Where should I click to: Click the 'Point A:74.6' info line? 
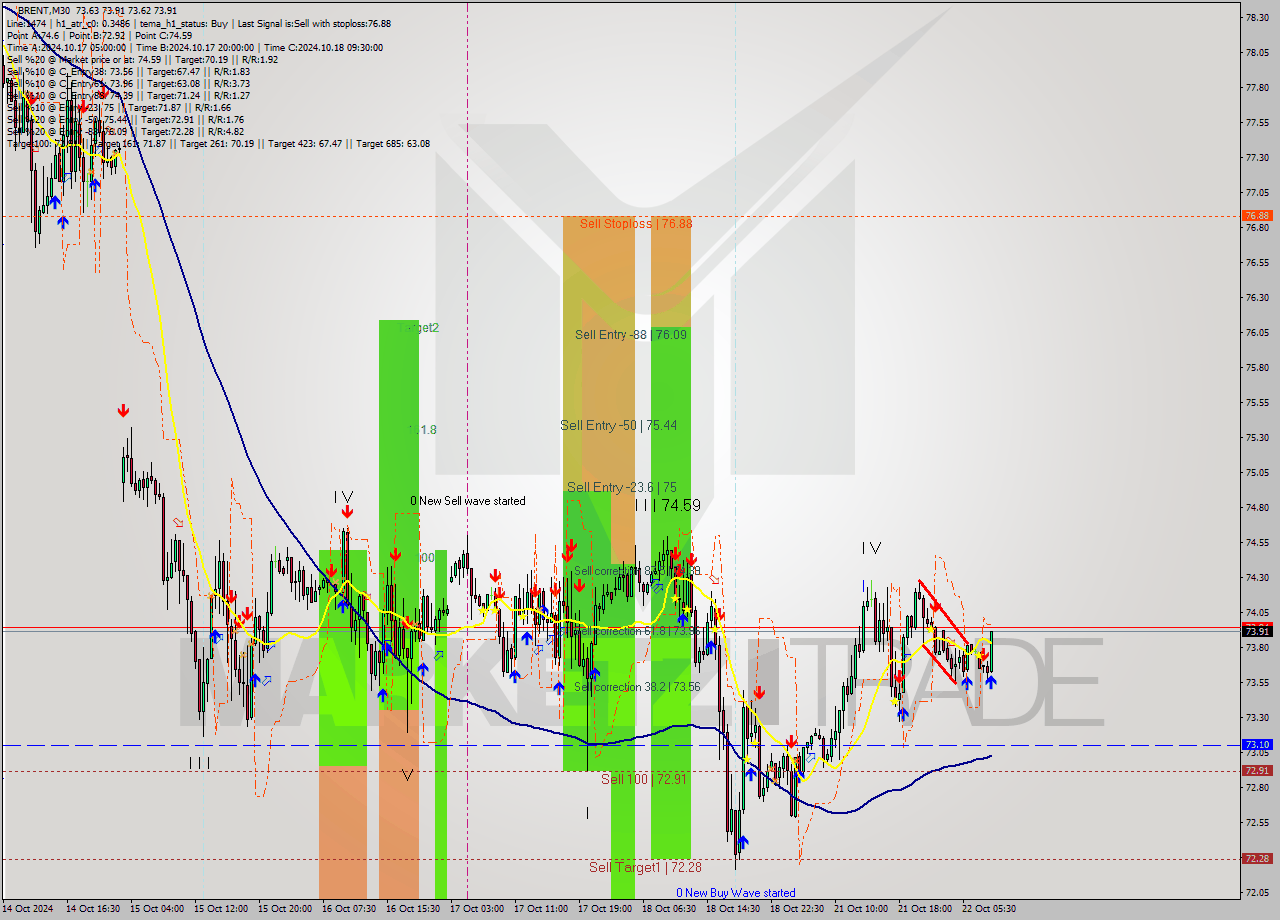[x=33, y=35]
